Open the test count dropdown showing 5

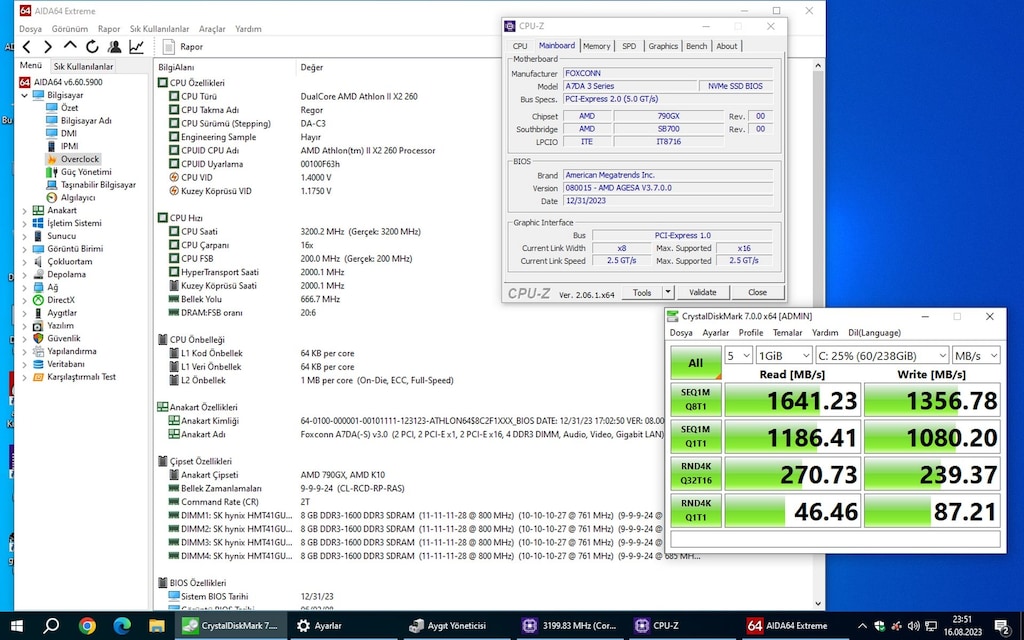coord(739,355)
